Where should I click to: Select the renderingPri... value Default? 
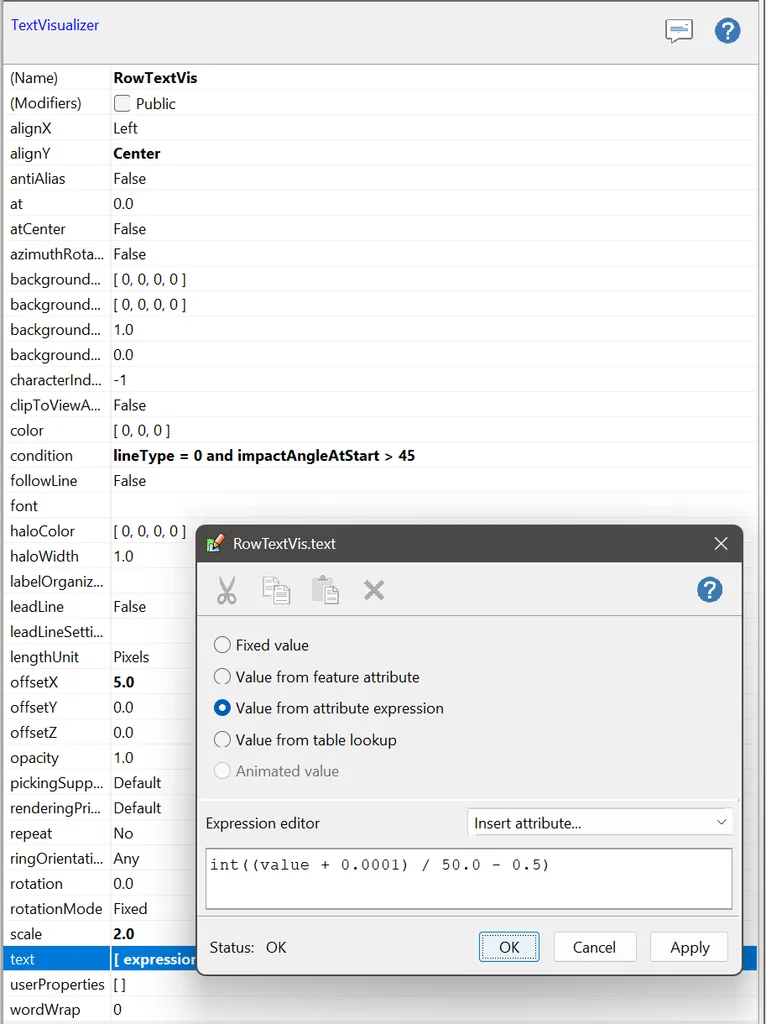(137, 808)
